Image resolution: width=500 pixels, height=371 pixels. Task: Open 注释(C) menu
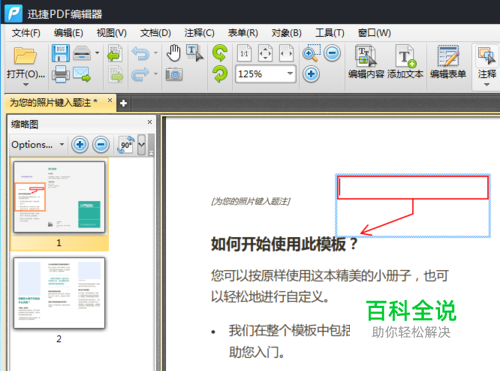[x=199, y=33]
